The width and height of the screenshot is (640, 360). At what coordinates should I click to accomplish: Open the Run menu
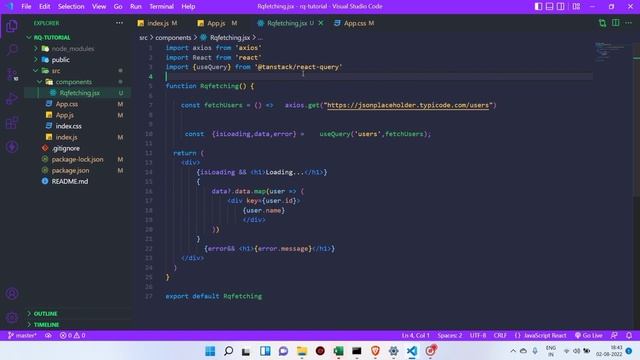coord(136,7)
